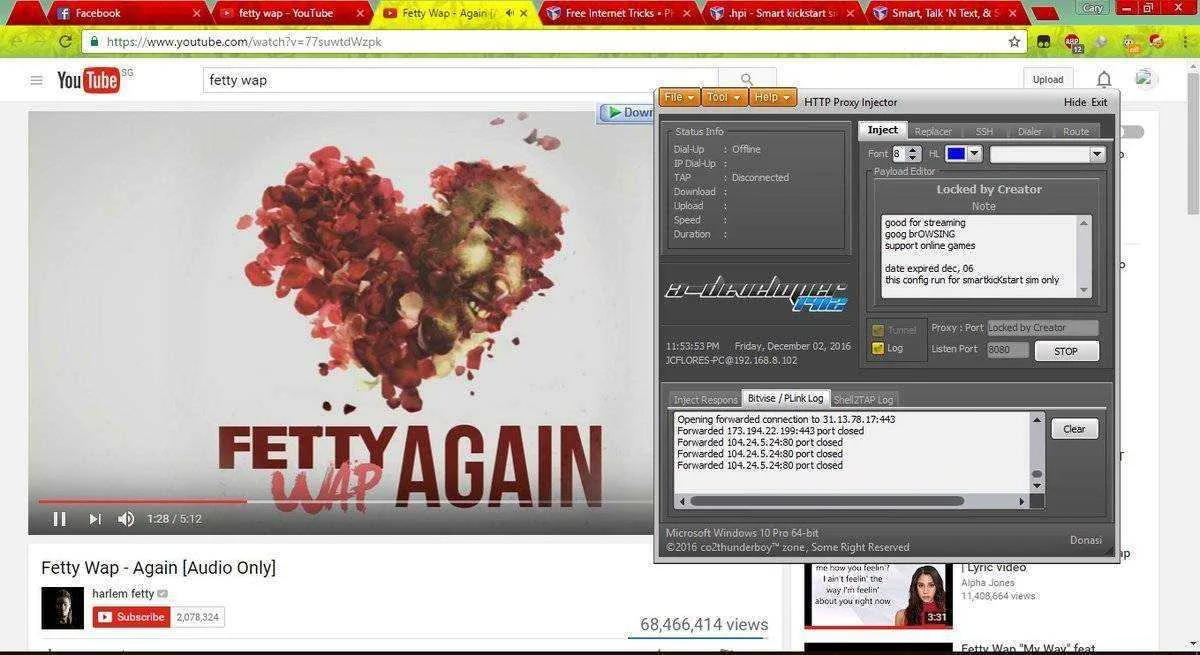
Task: Adjust the Font size stepper
Action: pos(912,154)
